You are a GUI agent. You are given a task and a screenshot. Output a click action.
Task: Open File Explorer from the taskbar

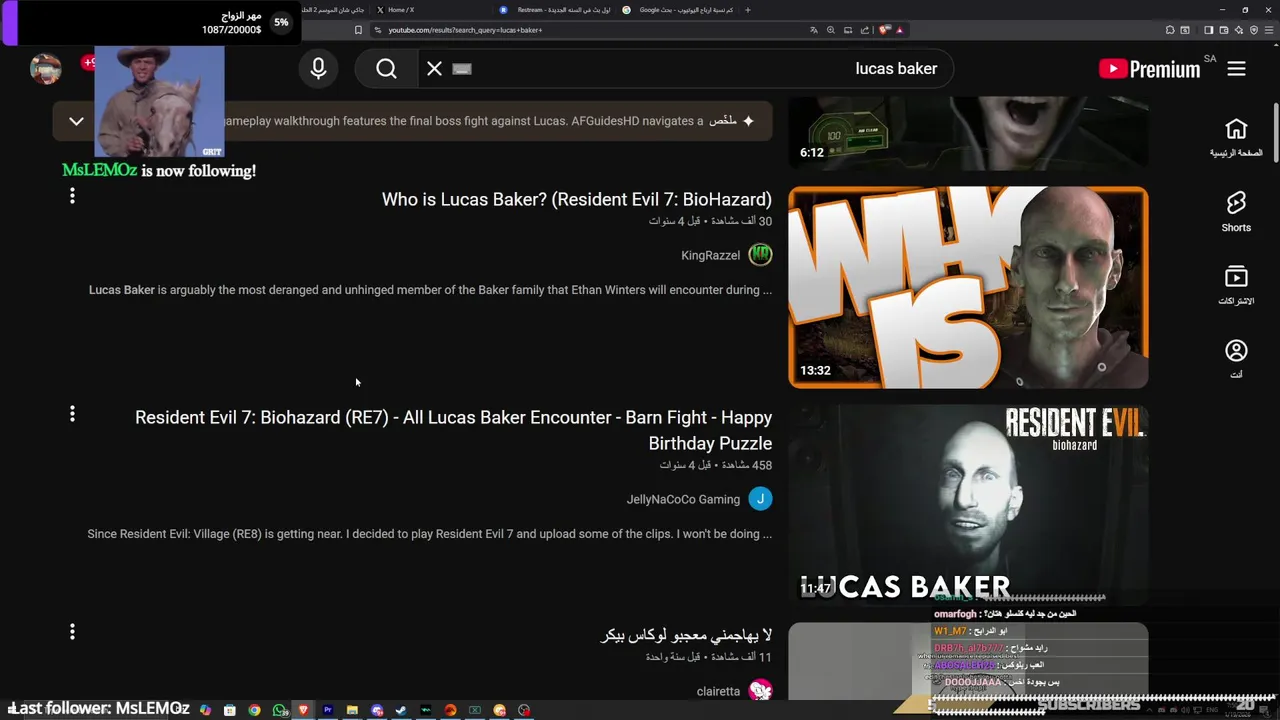click(x=352, y=710)
